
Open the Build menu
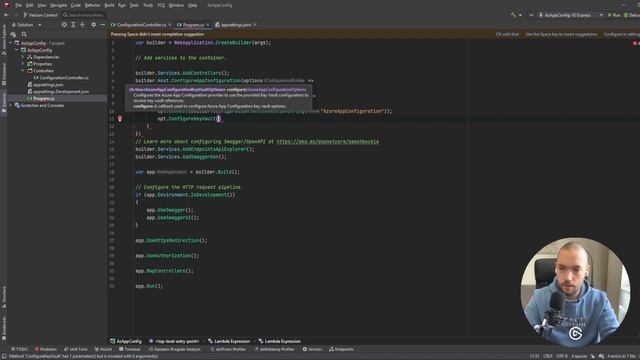[109, 5]
